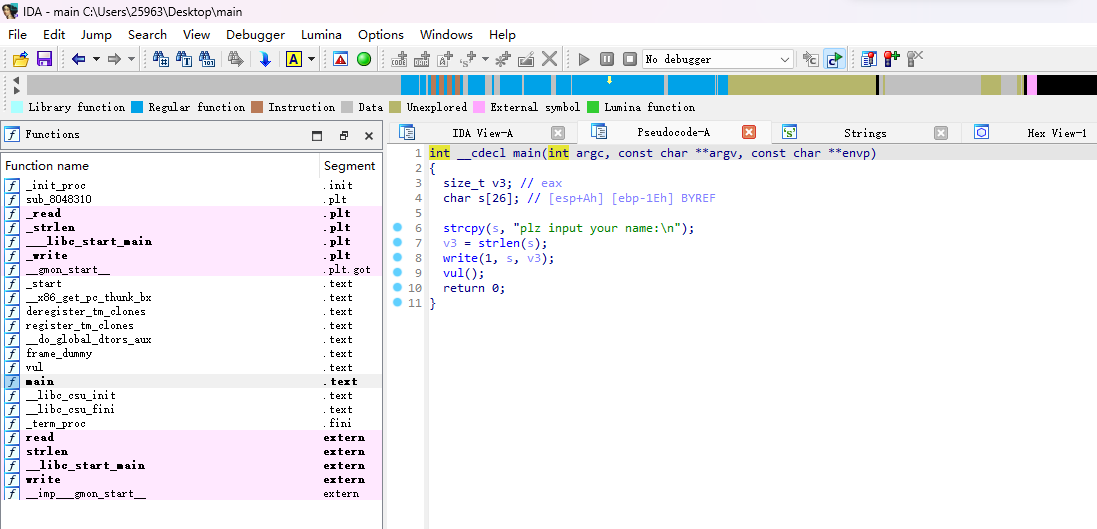The width and height of the screenshot is (1097, 529).
Task: Switch to the Strings tab
Action: click(x=865, y=133)
